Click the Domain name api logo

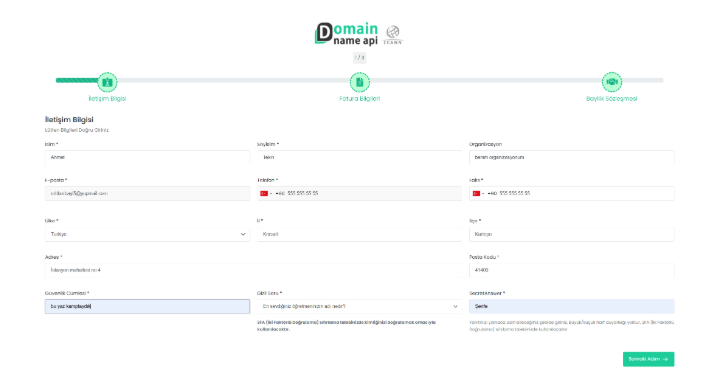(346, 34)
